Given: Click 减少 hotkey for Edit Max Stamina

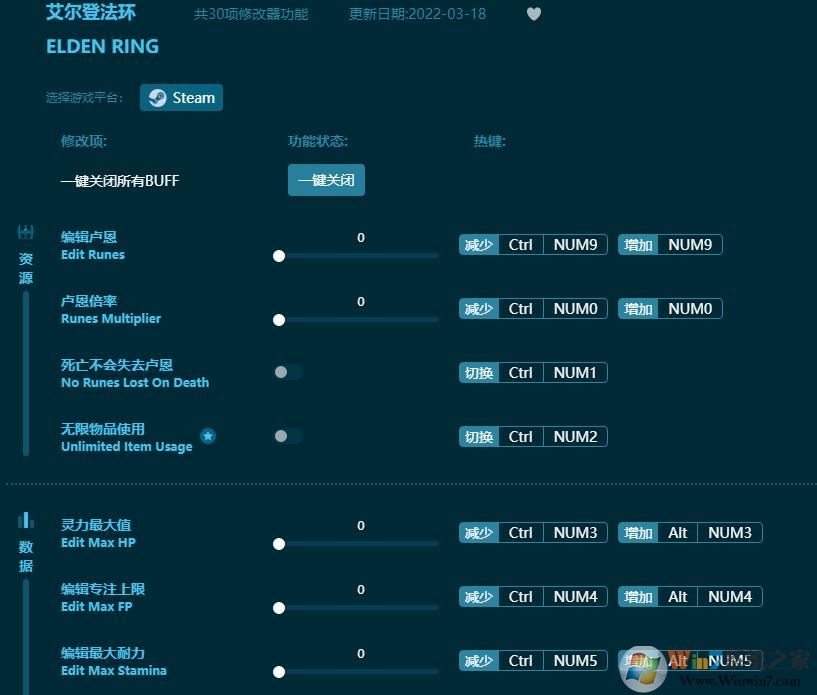Looking at the screenshot, I should (479, 661).
